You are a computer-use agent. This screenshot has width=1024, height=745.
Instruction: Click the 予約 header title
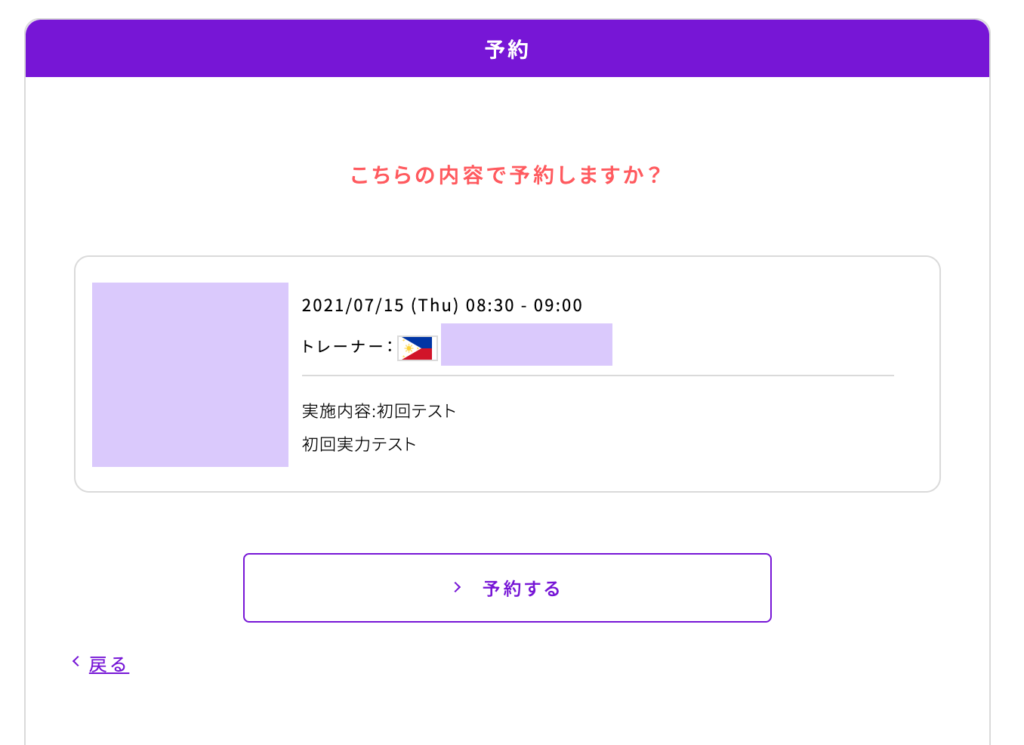tap(507, 50)
